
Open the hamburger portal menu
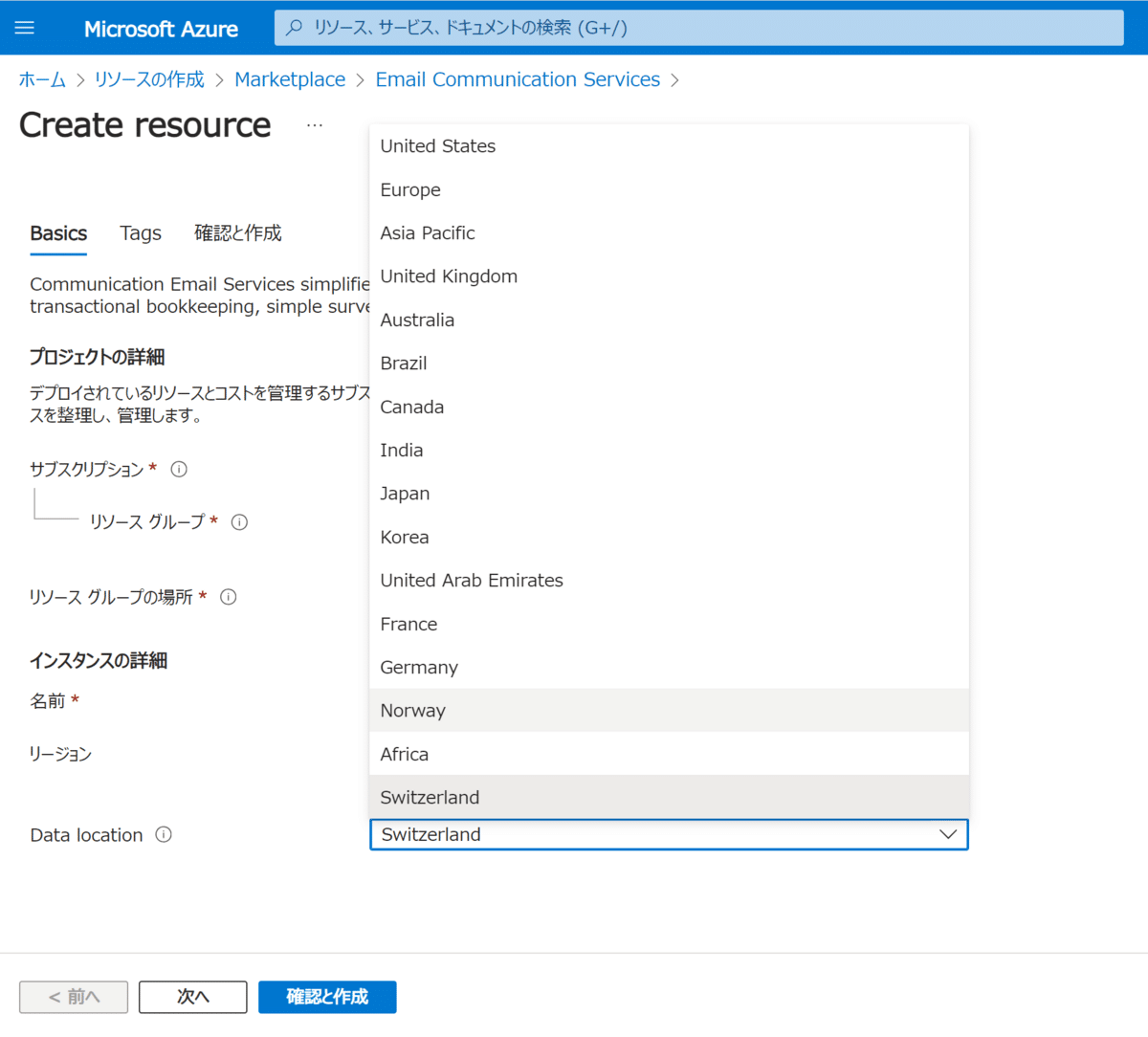coord(25,28)
